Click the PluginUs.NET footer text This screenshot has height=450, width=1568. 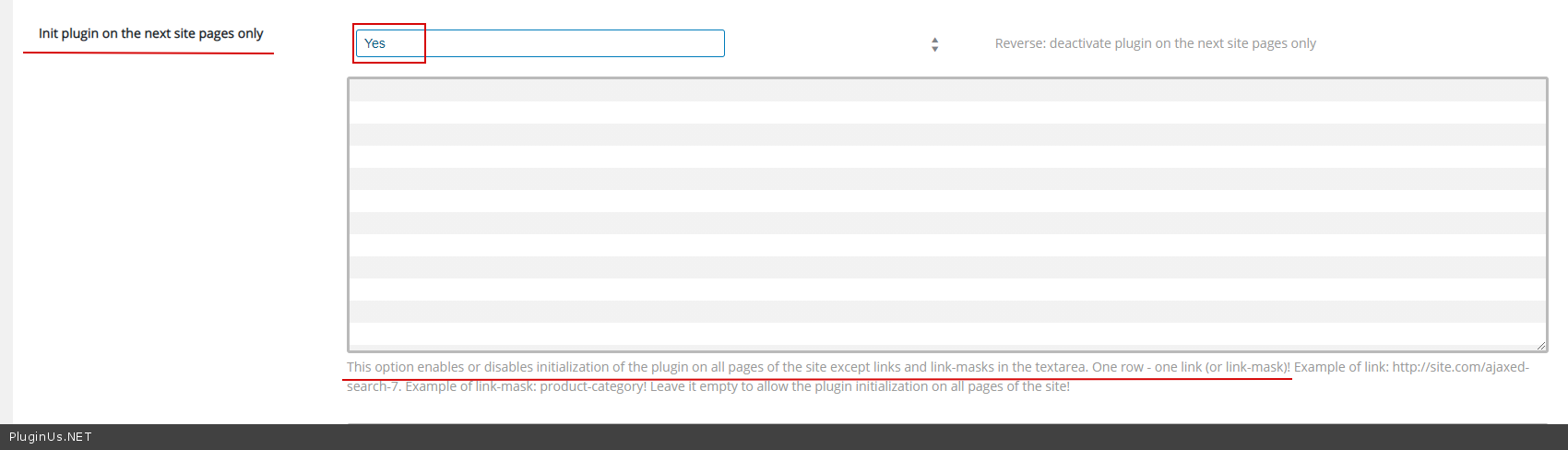(51, 437)
